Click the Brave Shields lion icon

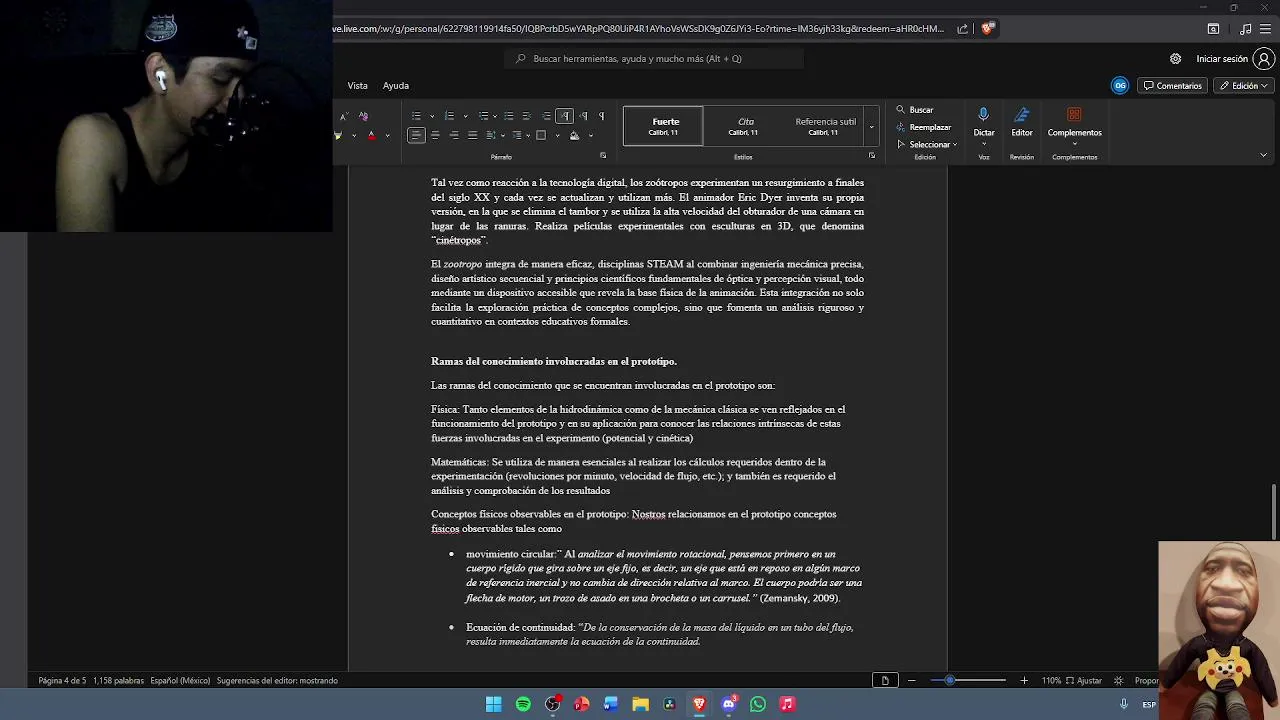987,29
